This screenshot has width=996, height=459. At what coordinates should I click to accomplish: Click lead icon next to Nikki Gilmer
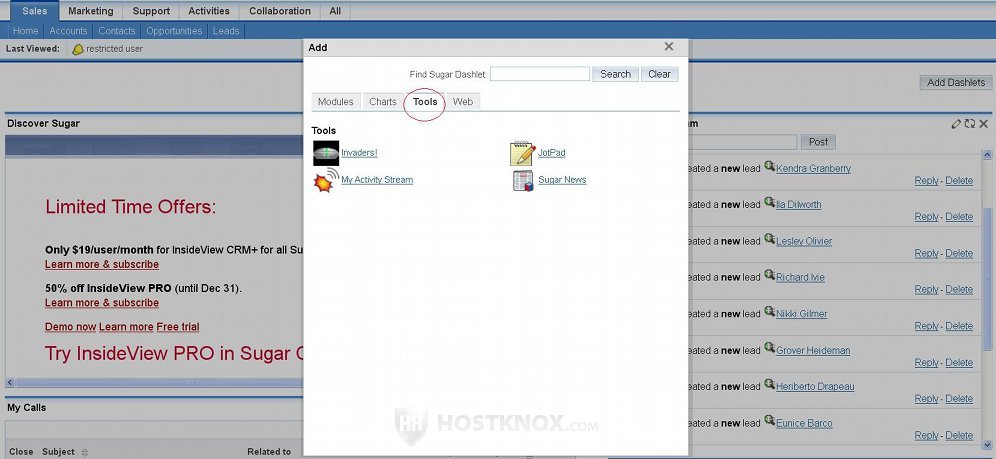pyautogui.click(x=769, y=312)
